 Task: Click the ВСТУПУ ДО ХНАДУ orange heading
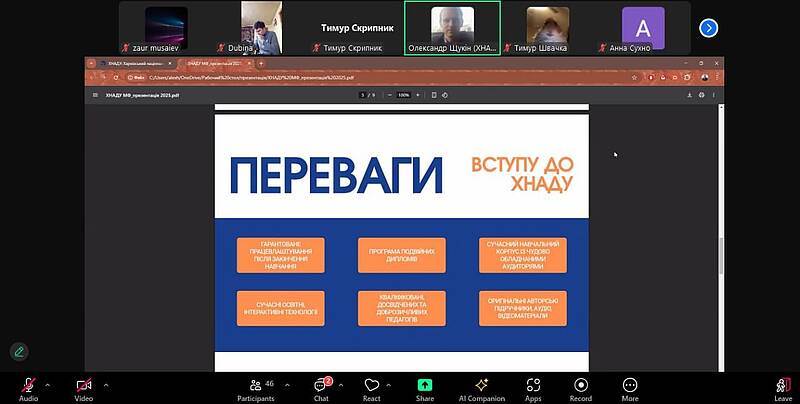click(522, 174)
